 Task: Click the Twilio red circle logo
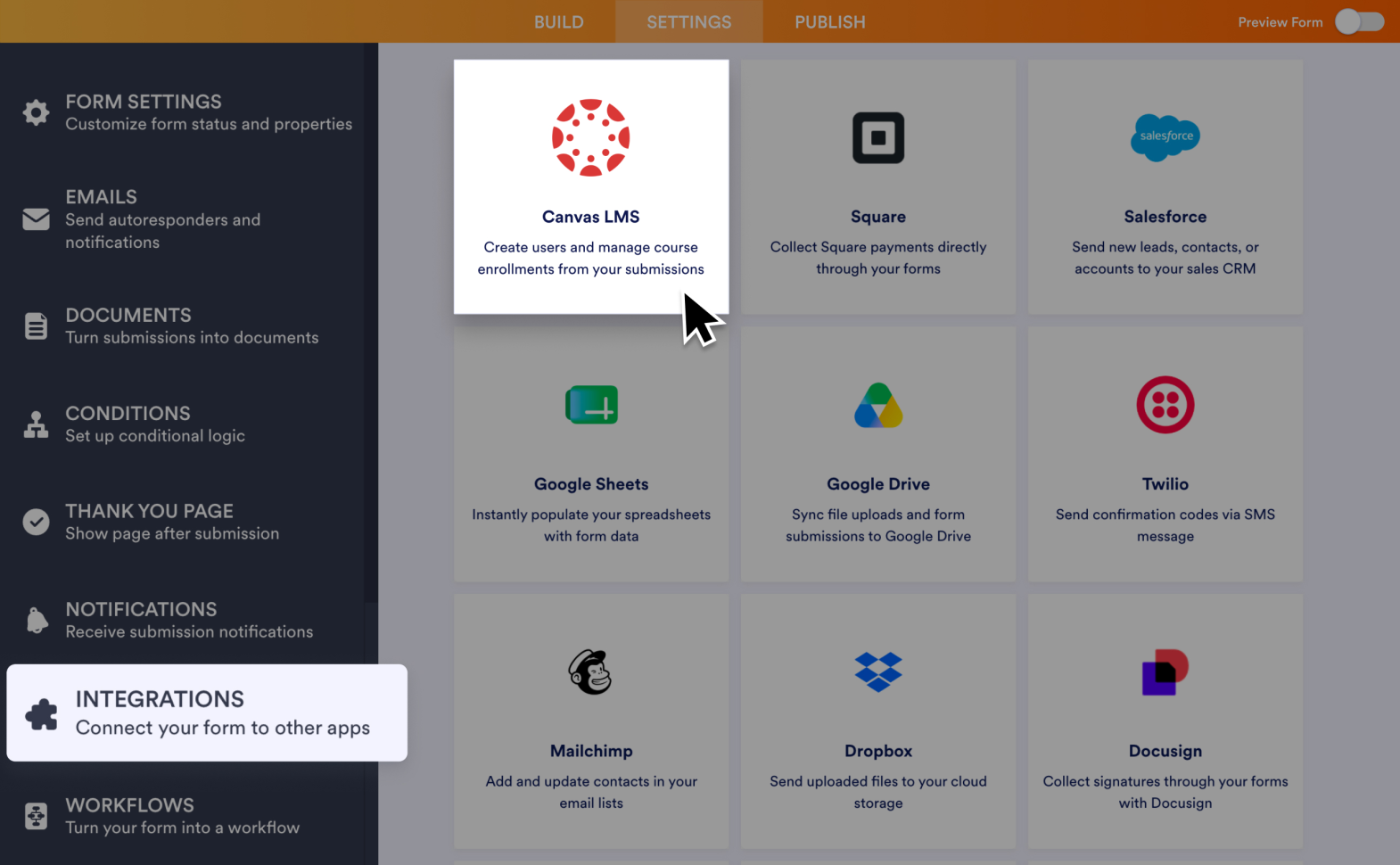click(x=1165, y=405)
